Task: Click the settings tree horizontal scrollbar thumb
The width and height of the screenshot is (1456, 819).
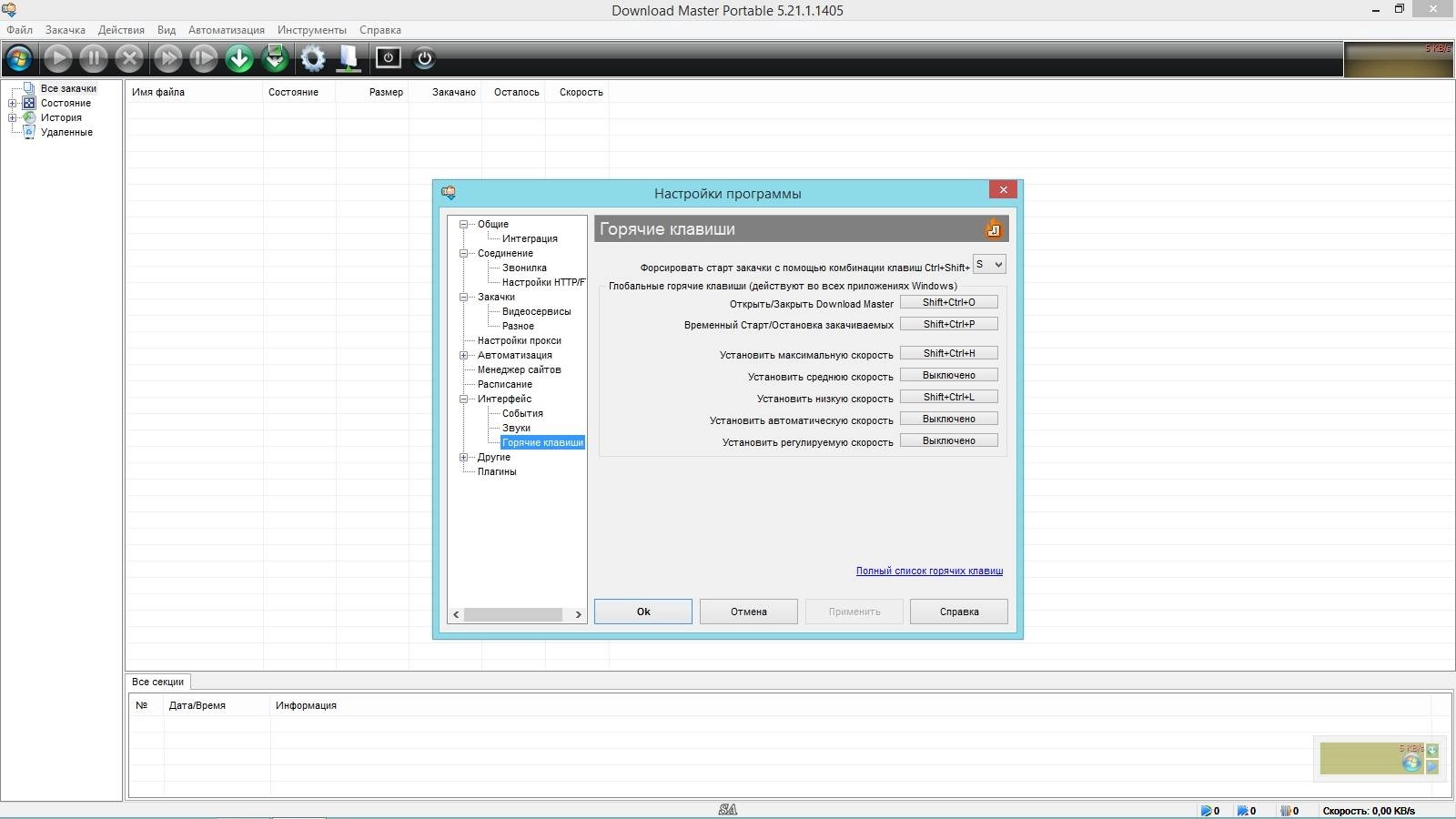Action: pyautogui.click(x=513, y=614)
